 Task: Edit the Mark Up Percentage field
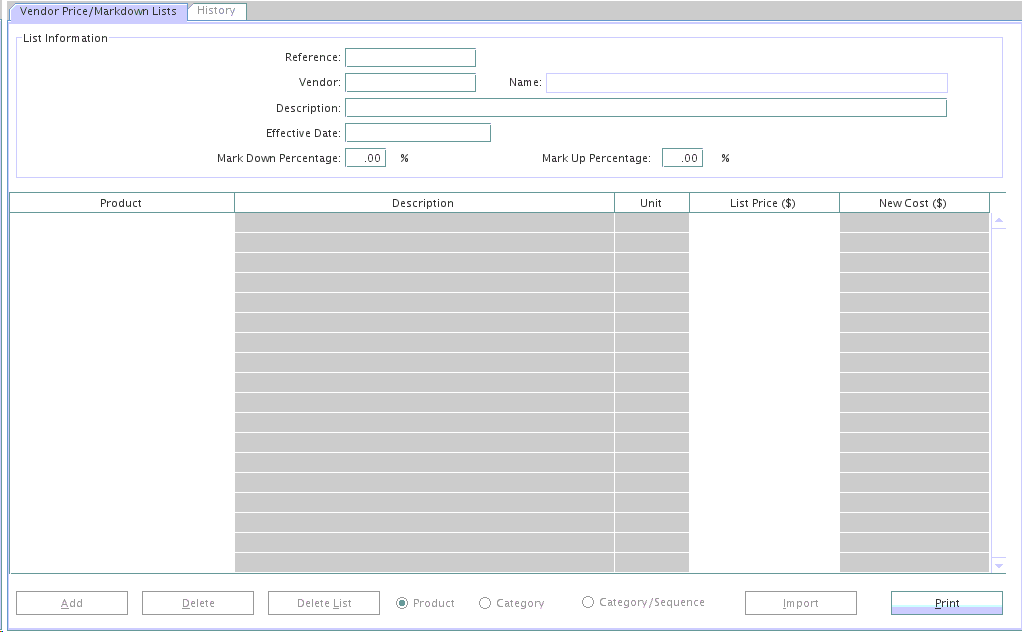[682, 158]
